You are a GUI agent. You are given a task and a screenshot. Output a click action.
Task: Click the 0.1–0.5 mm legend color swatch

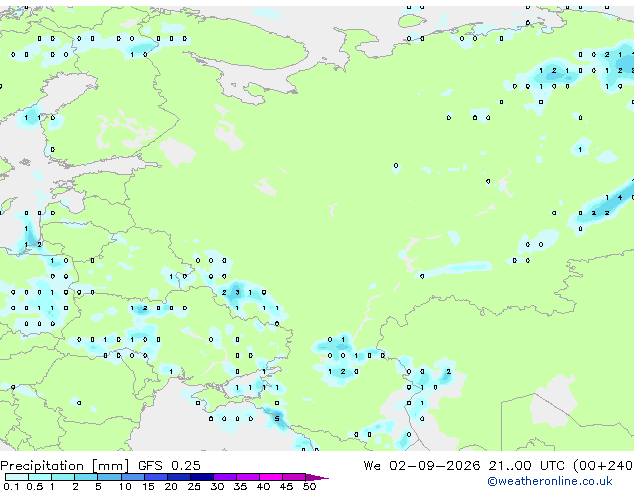(x=17, y=477)
